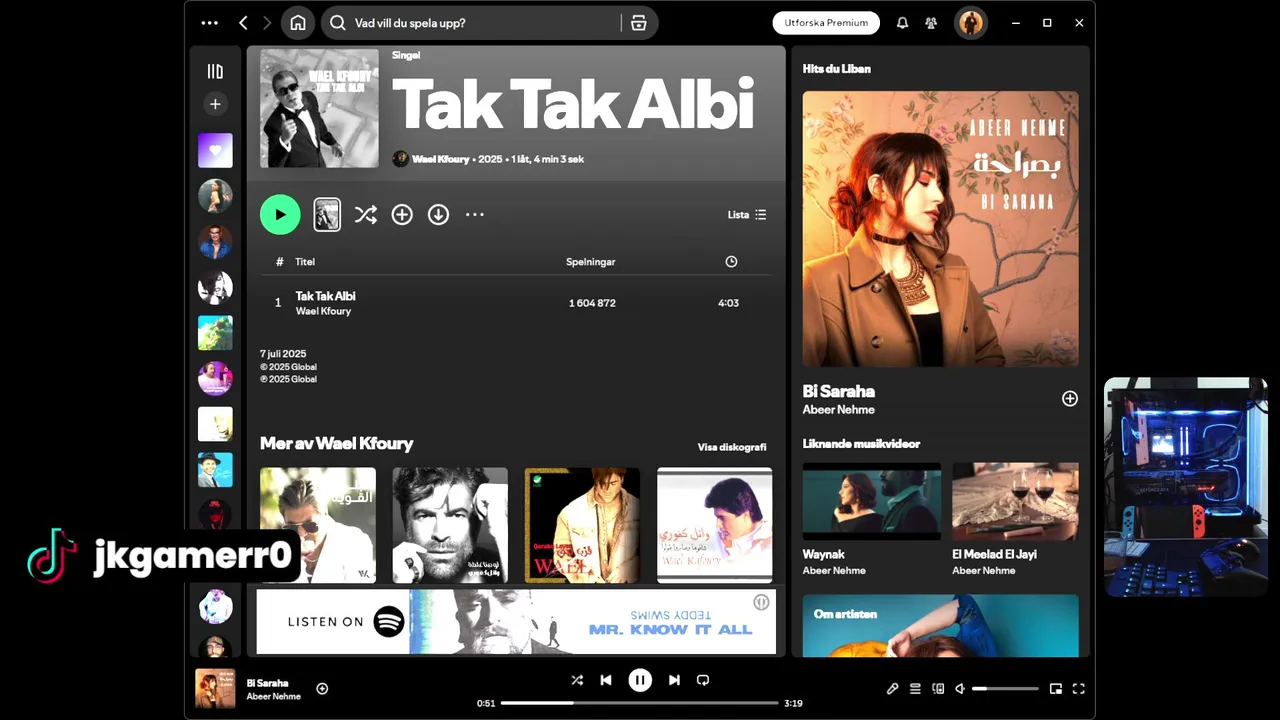Viewport: 1280px width, 720px height.
Task: Click the Mr. Know It All ad banner
Action: coord(516,622)
